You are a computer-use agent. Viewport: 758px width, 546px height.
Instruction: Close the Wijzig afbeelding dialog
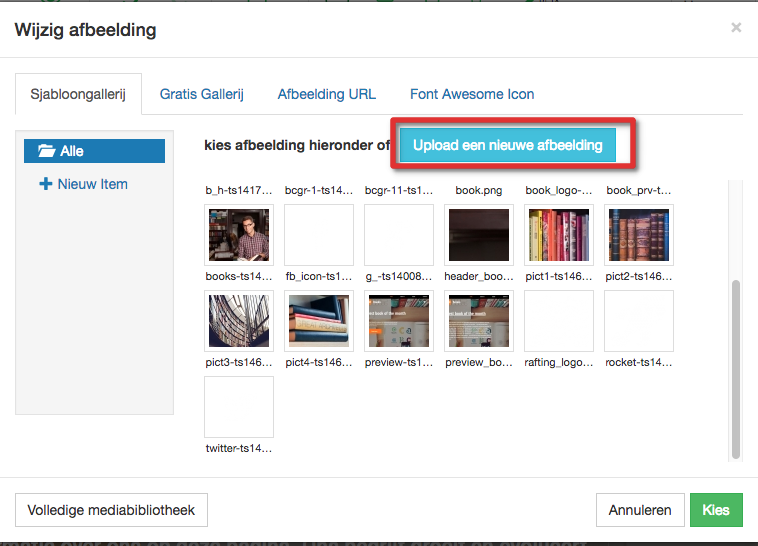click(x=736, y=28)
